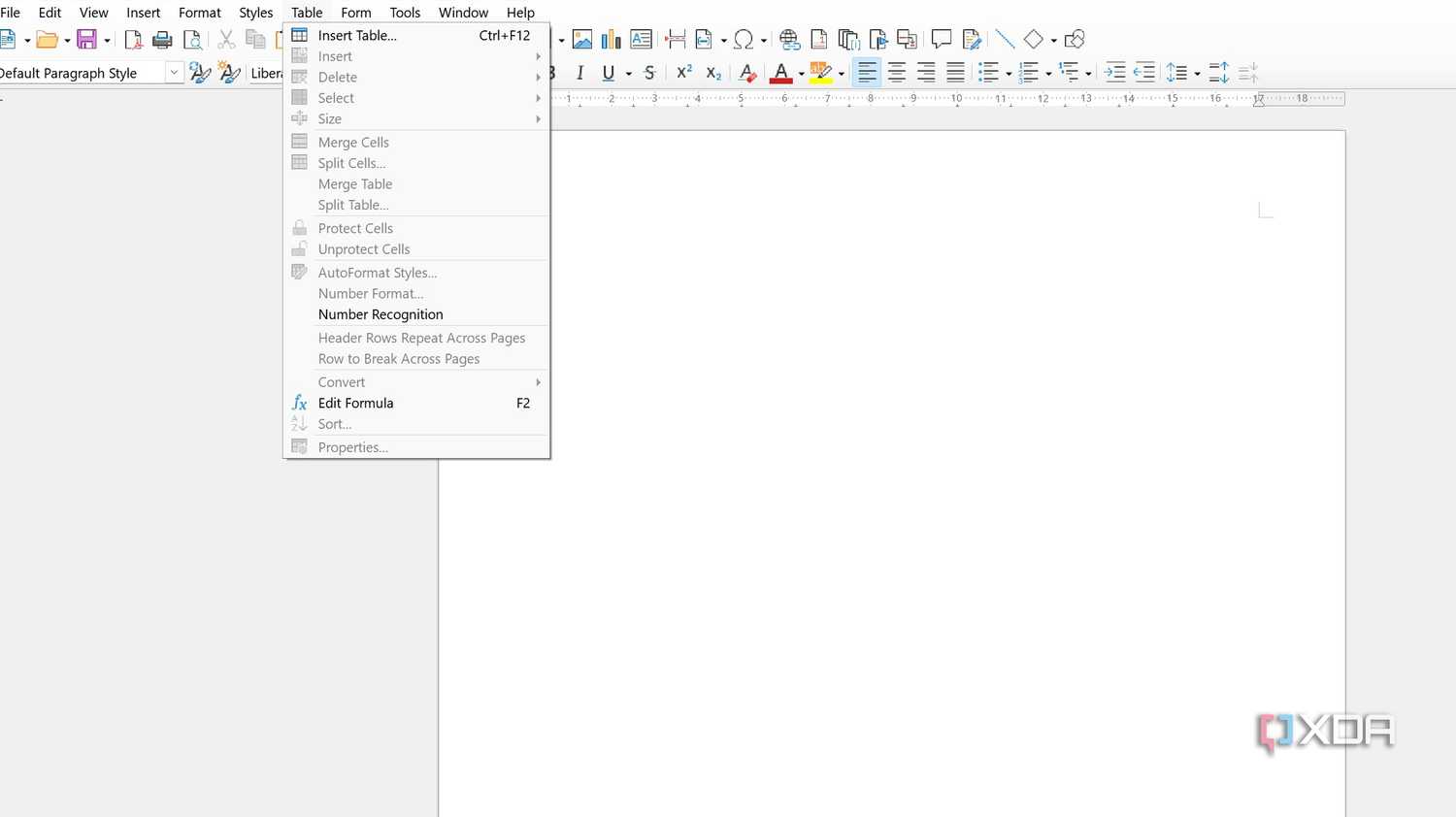
Task: Open the special character (omega) icon
Action: pyautogui.click(x=744, y=40)
